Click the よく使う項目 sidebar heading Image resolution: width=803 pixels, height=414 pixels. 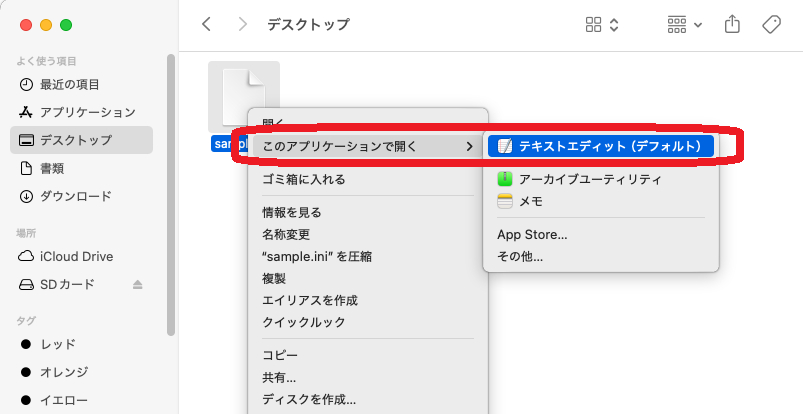[x=46, y=61]
